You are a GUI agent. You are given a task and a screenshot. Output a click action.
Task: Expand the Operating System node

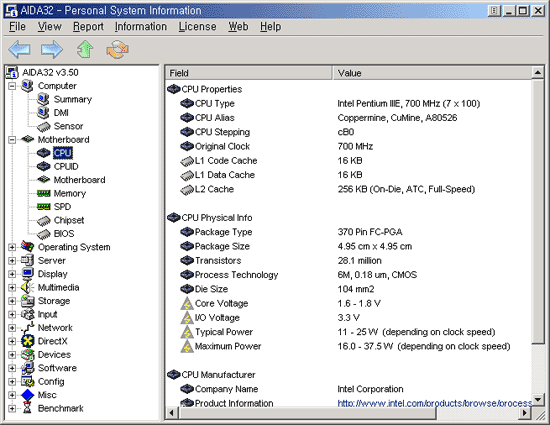click(x=12, y=247)
